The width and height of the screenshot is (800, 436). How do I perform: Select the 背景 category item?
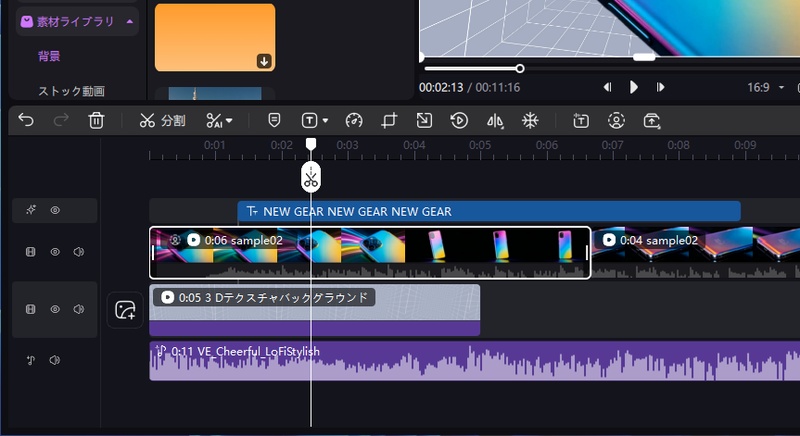click(x=49, y=56)
